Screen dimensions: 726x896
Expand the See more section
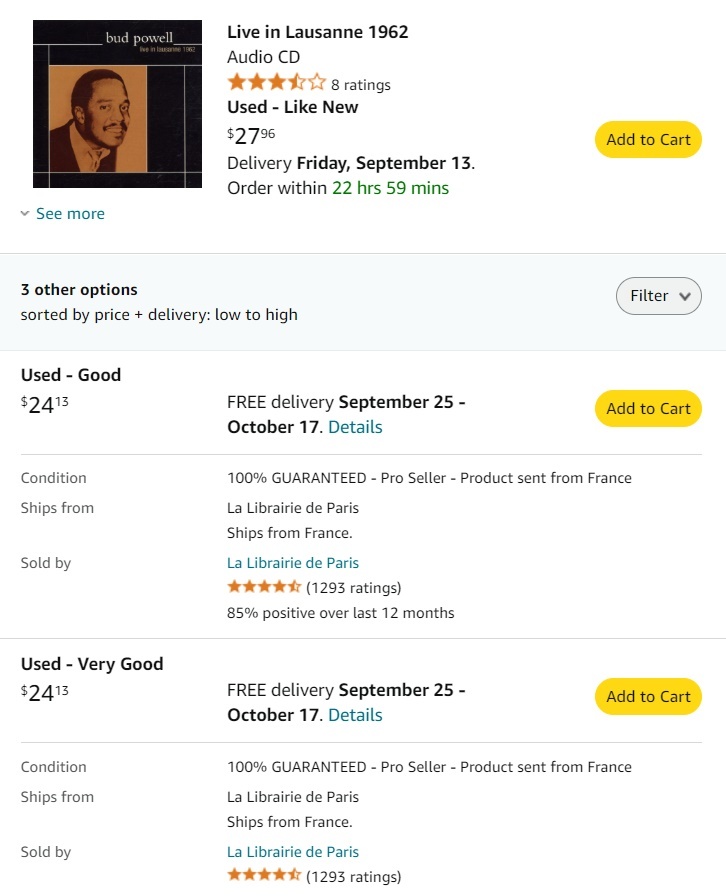click(x=70, y=214)
